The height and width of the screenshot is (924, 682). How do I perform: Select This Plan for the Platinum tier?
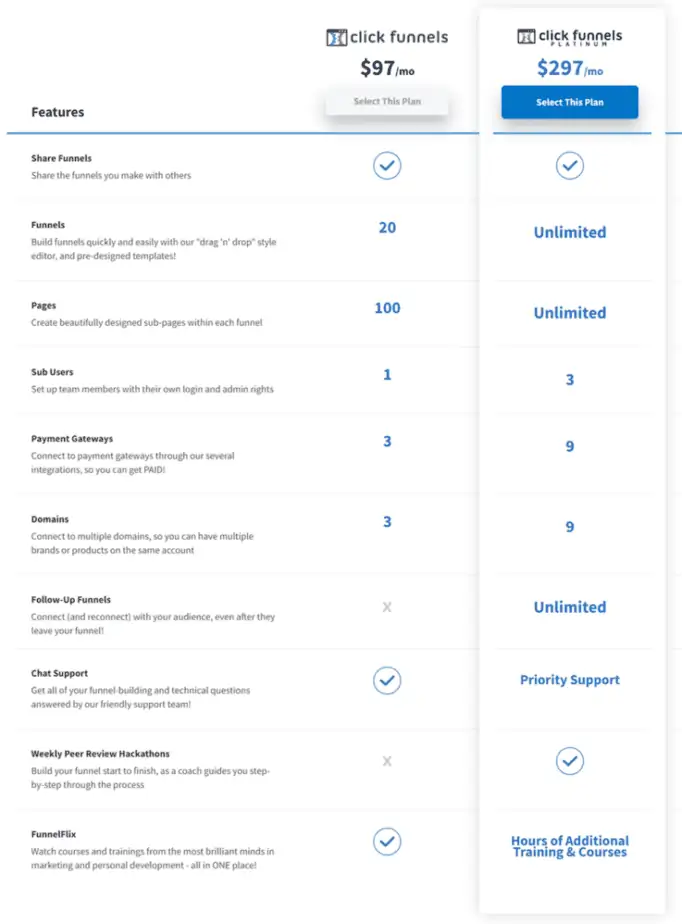[569, 102]
